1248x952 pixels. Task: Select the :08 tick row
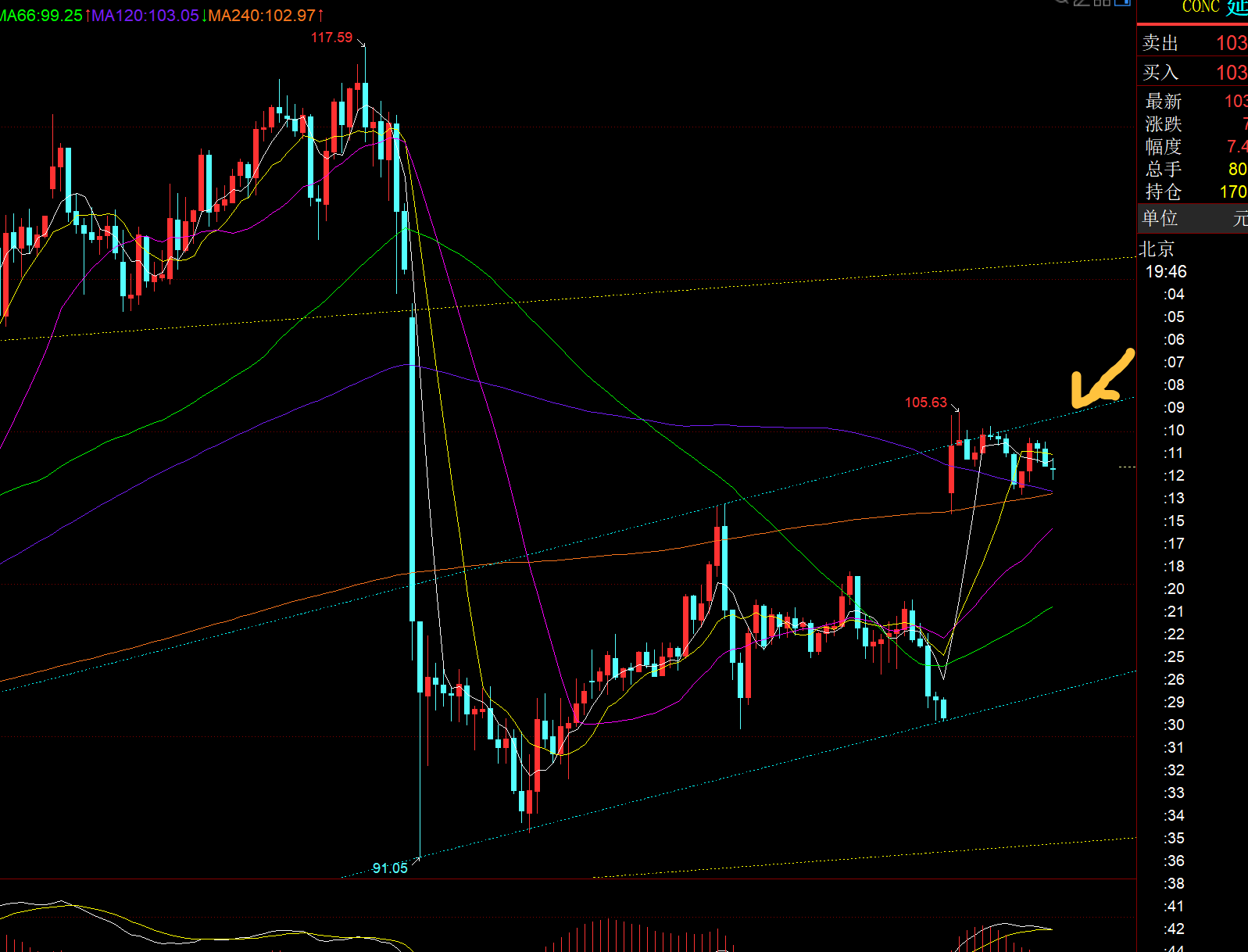coord(1174,385)
